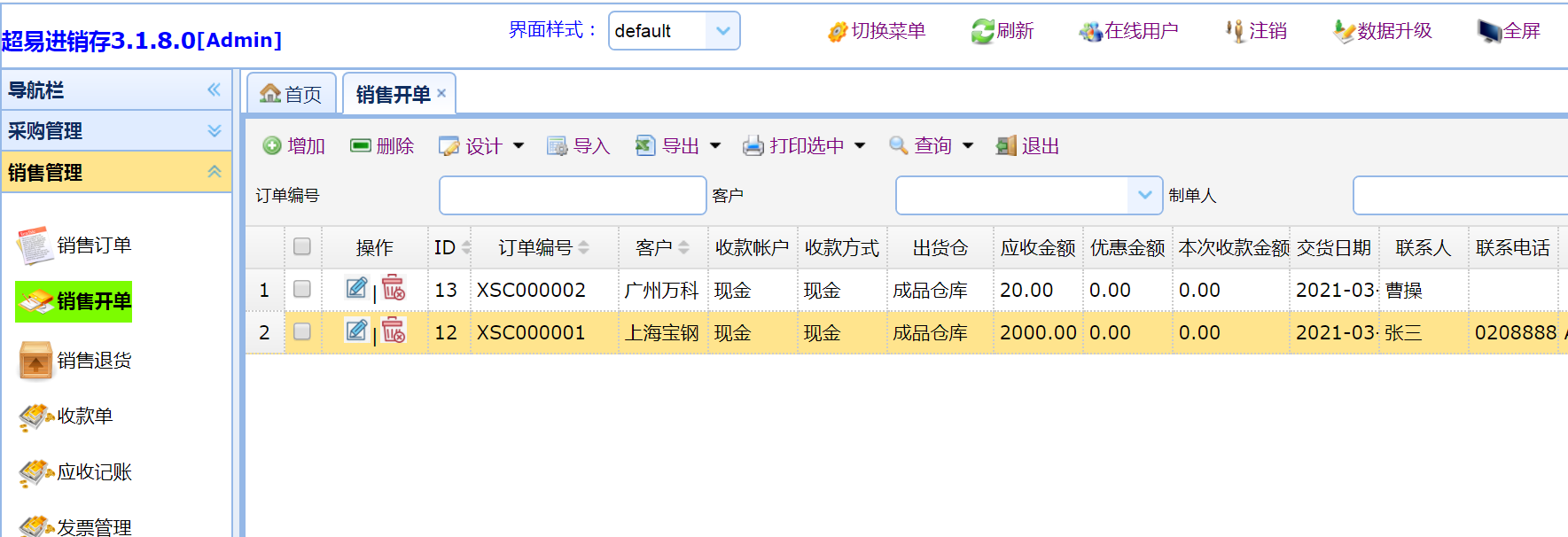Click the 切换菜单 button
The height and width of the screenshot is (537, 1568).
pos(877,31)
